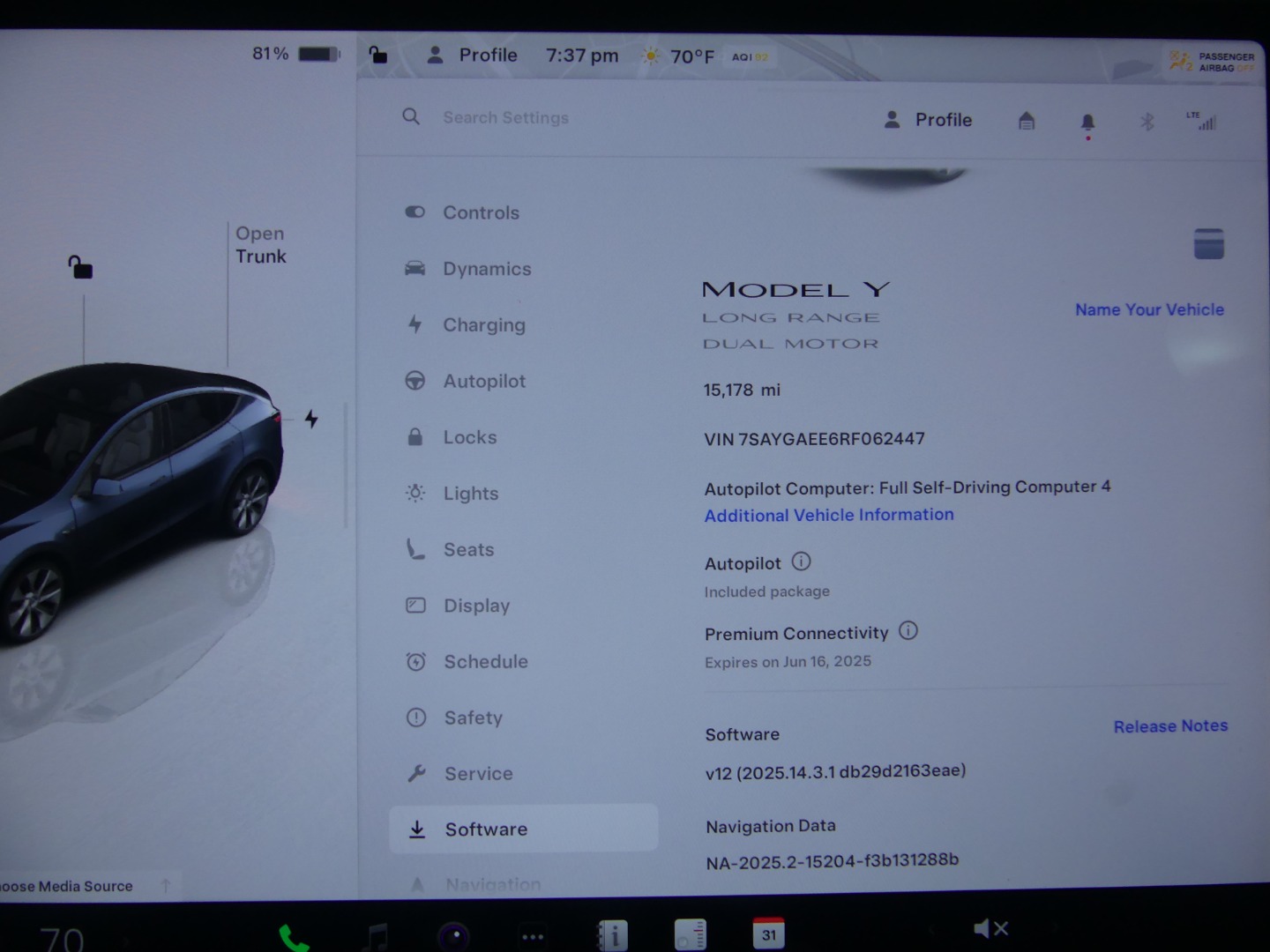This screenshot has height=952, width=1270.
Task: Toggle the frunk lock icon above car
Action: (x=80, y=266)
